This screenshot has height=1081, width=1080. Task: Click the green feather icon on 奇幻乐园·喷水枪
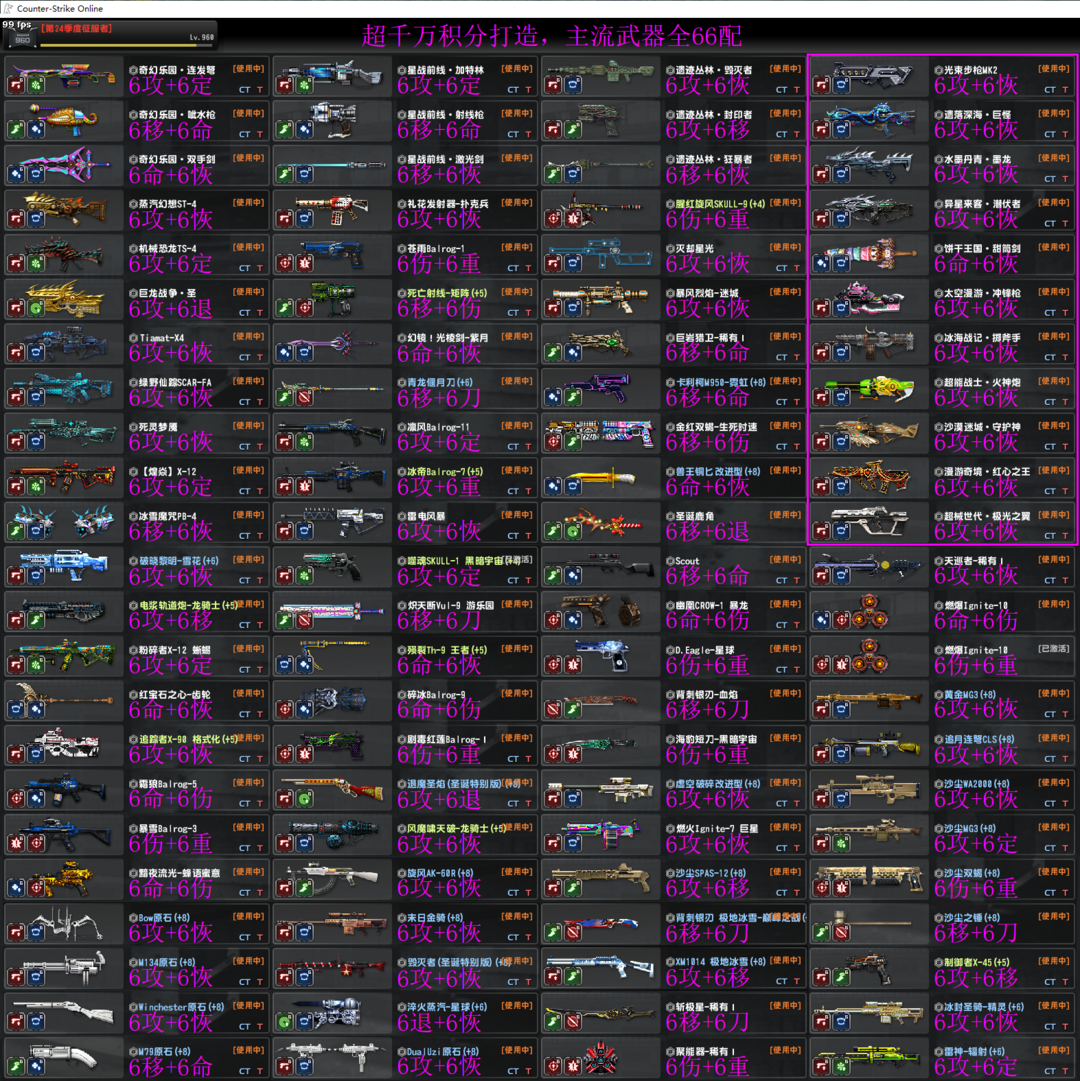[x=16, y=130]
